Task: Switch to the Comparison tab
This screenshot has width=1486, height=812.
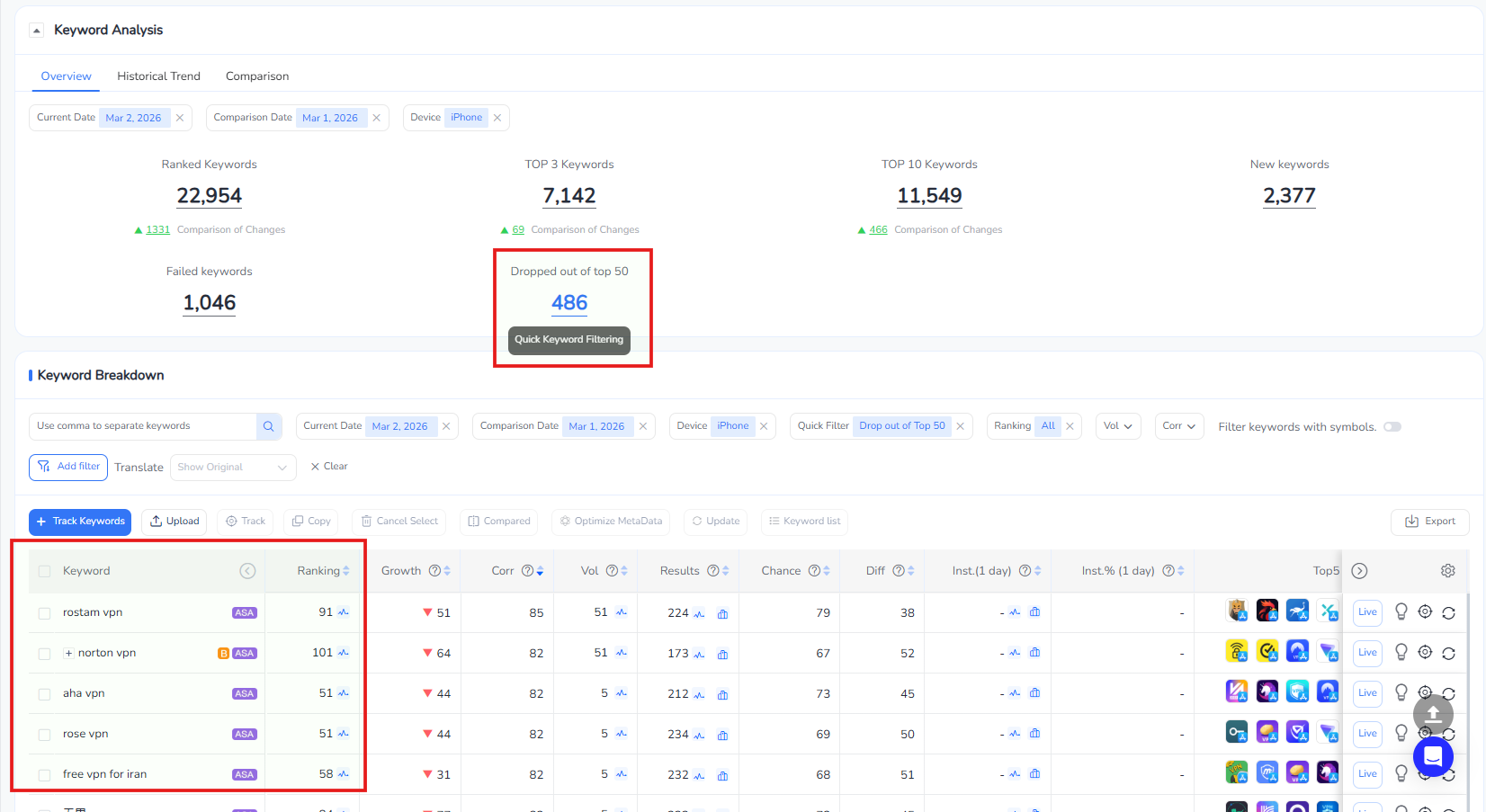Action: (257, 76)
